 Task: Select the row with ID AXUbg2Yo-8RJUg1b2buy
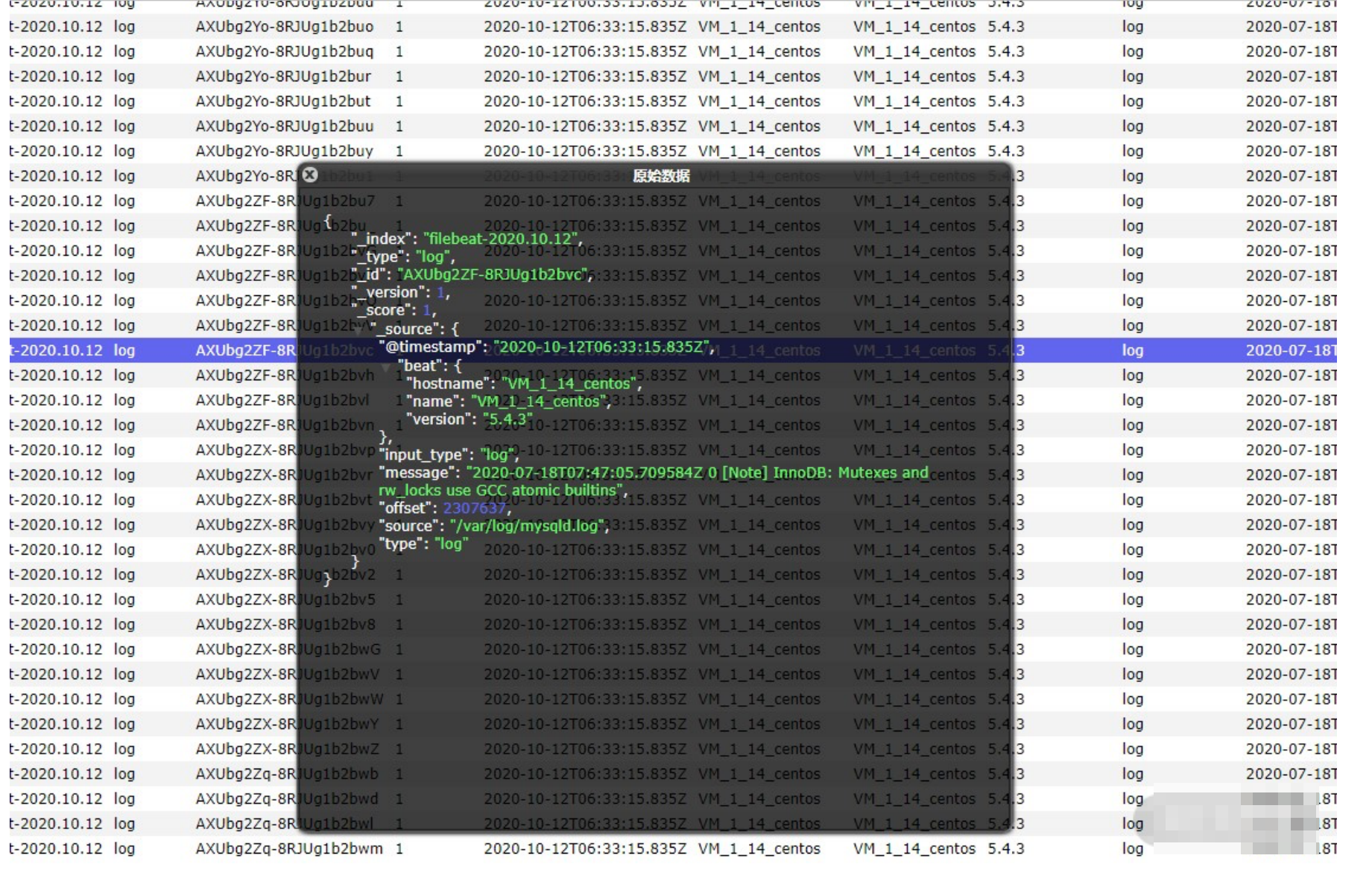point(673,151)
